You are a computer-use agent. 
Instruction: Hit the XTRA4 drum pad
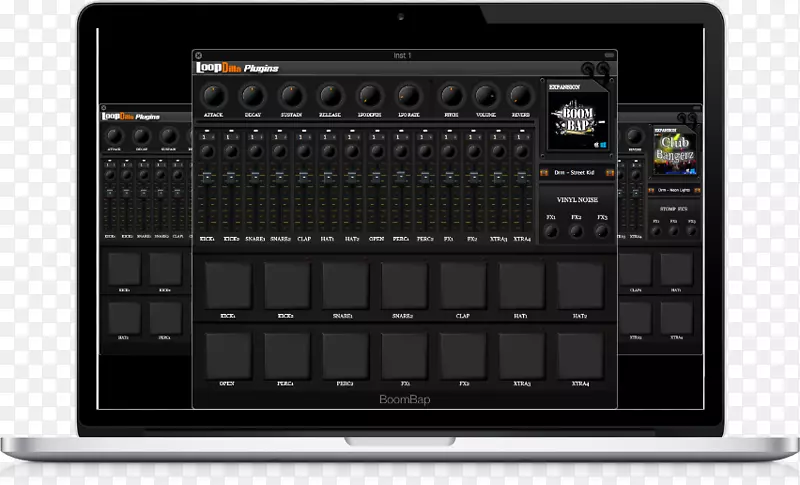pos(581,355)
